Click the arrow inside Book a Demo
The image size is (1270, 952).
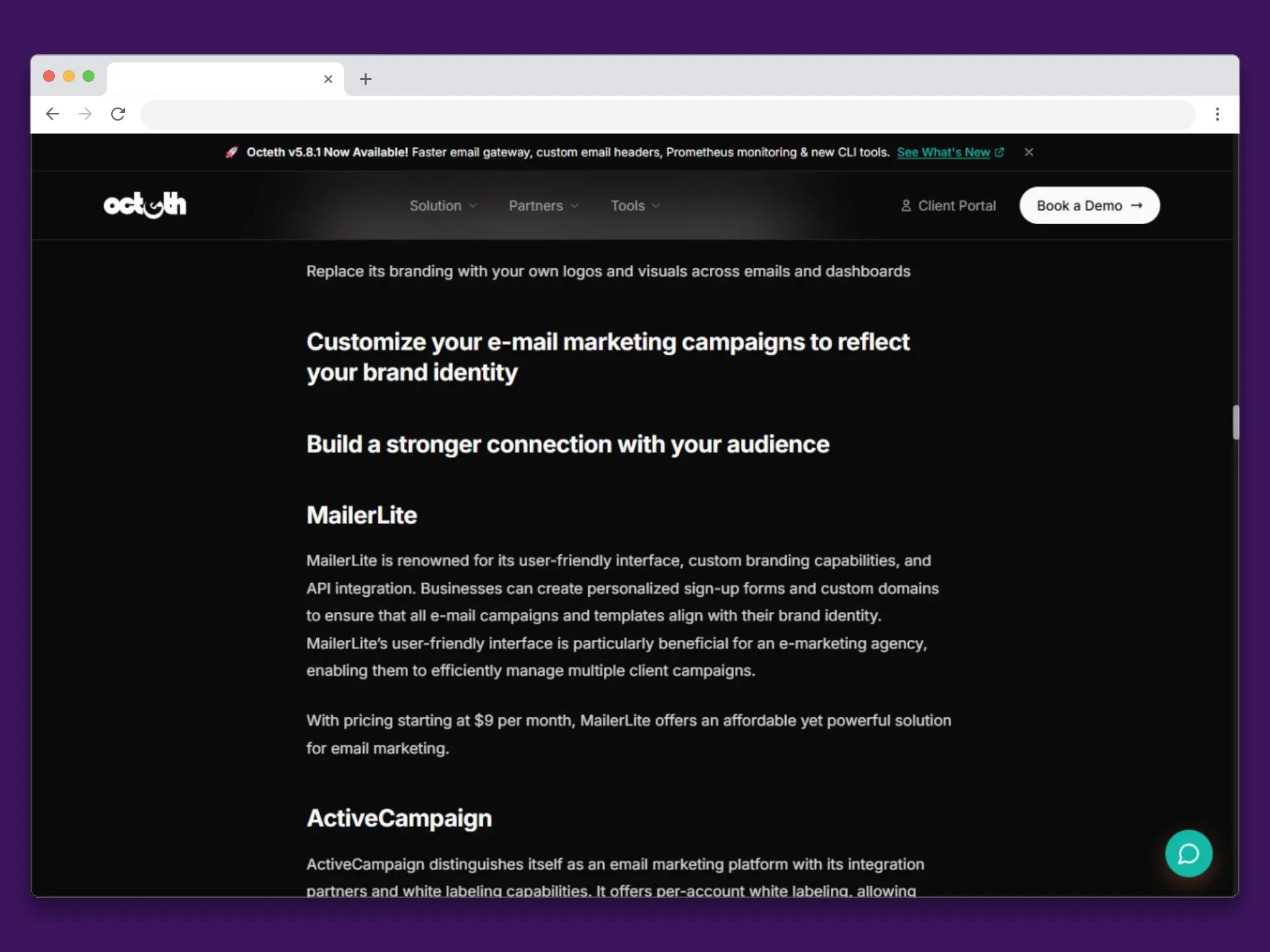[1136, 206]
